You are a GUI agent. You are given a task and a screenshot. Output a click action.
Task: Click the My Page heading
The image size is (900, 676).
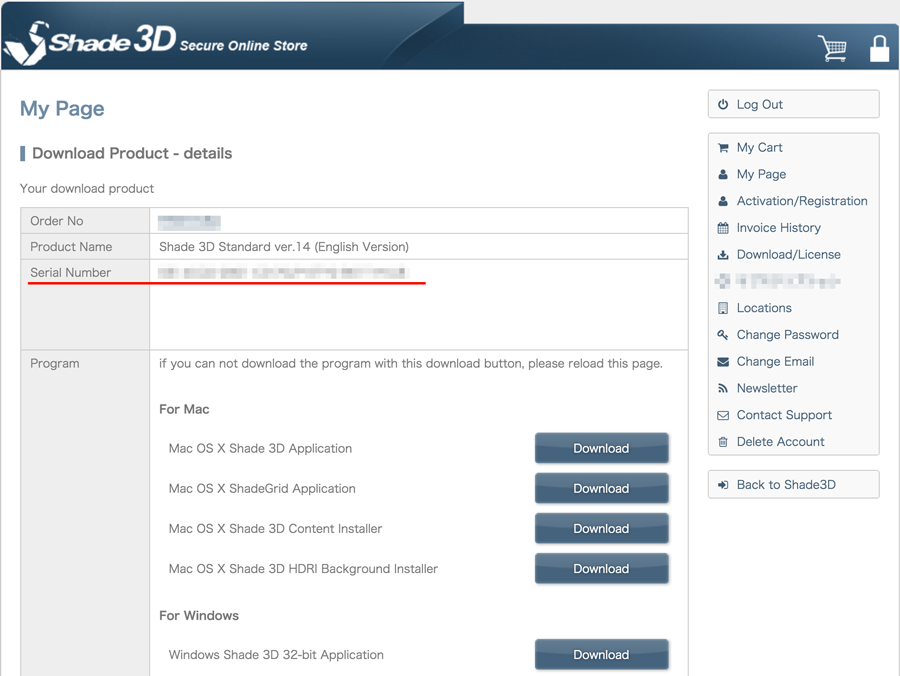tap(62, 108)
